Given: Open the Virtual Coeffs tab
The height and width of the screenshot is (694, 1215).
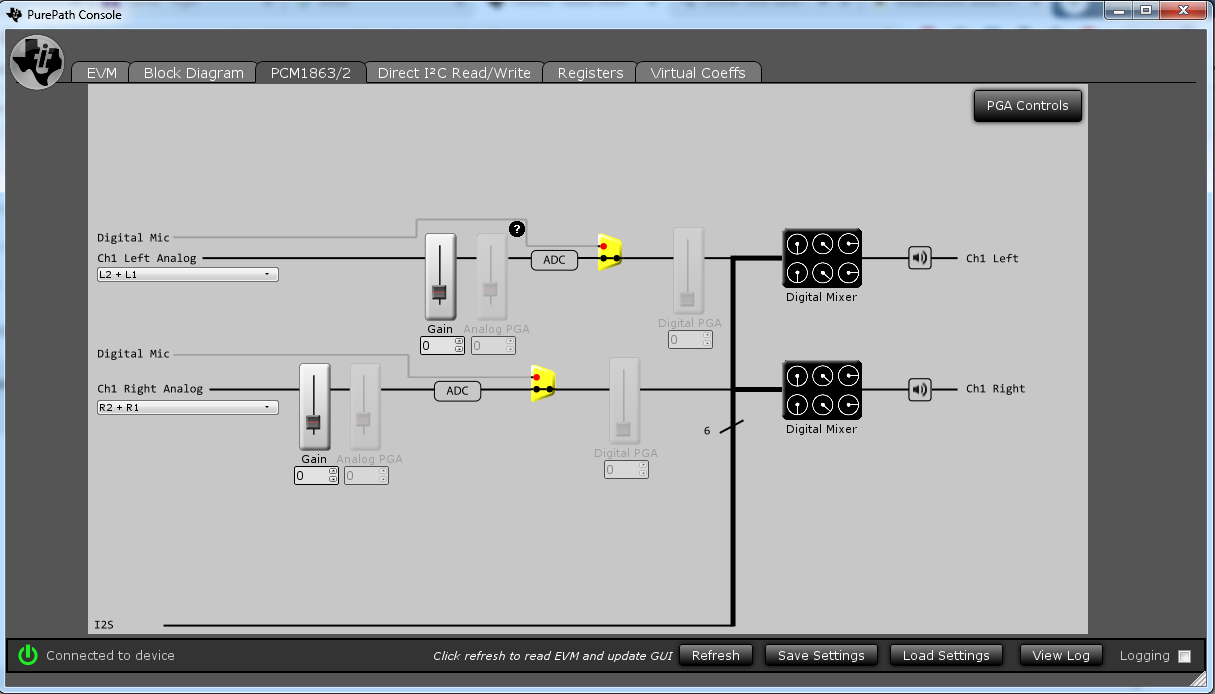Looking at the screenshot, I should click(x=697, y=72).
